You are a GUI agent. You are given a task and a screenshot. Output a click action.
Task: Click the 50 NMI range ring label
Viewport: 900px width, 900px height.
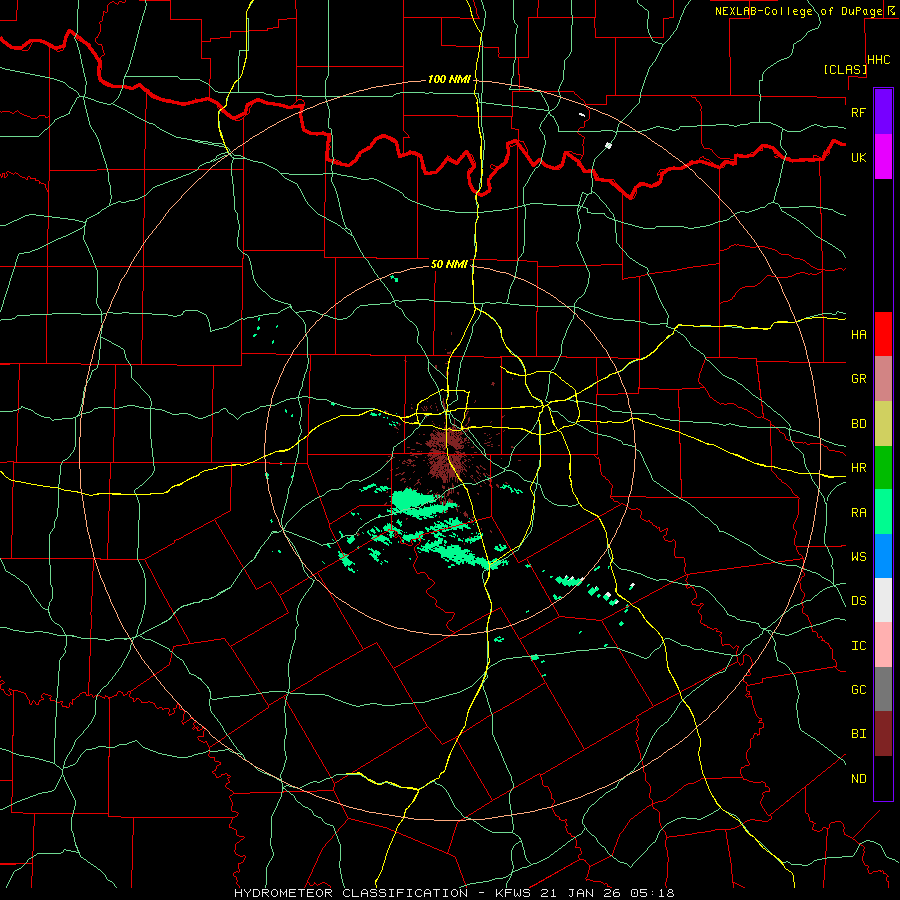tap(449, 264)
